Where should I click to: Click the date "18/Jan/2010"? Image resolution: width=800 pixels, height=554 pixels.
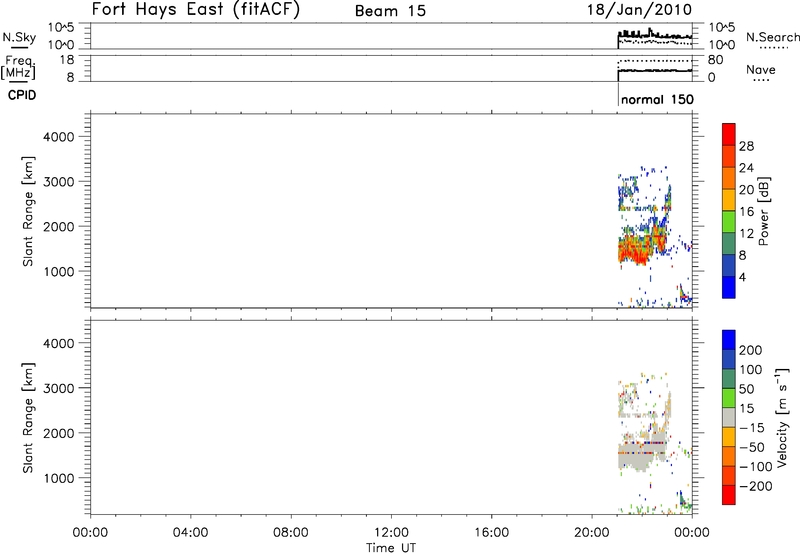pos(639,10)
